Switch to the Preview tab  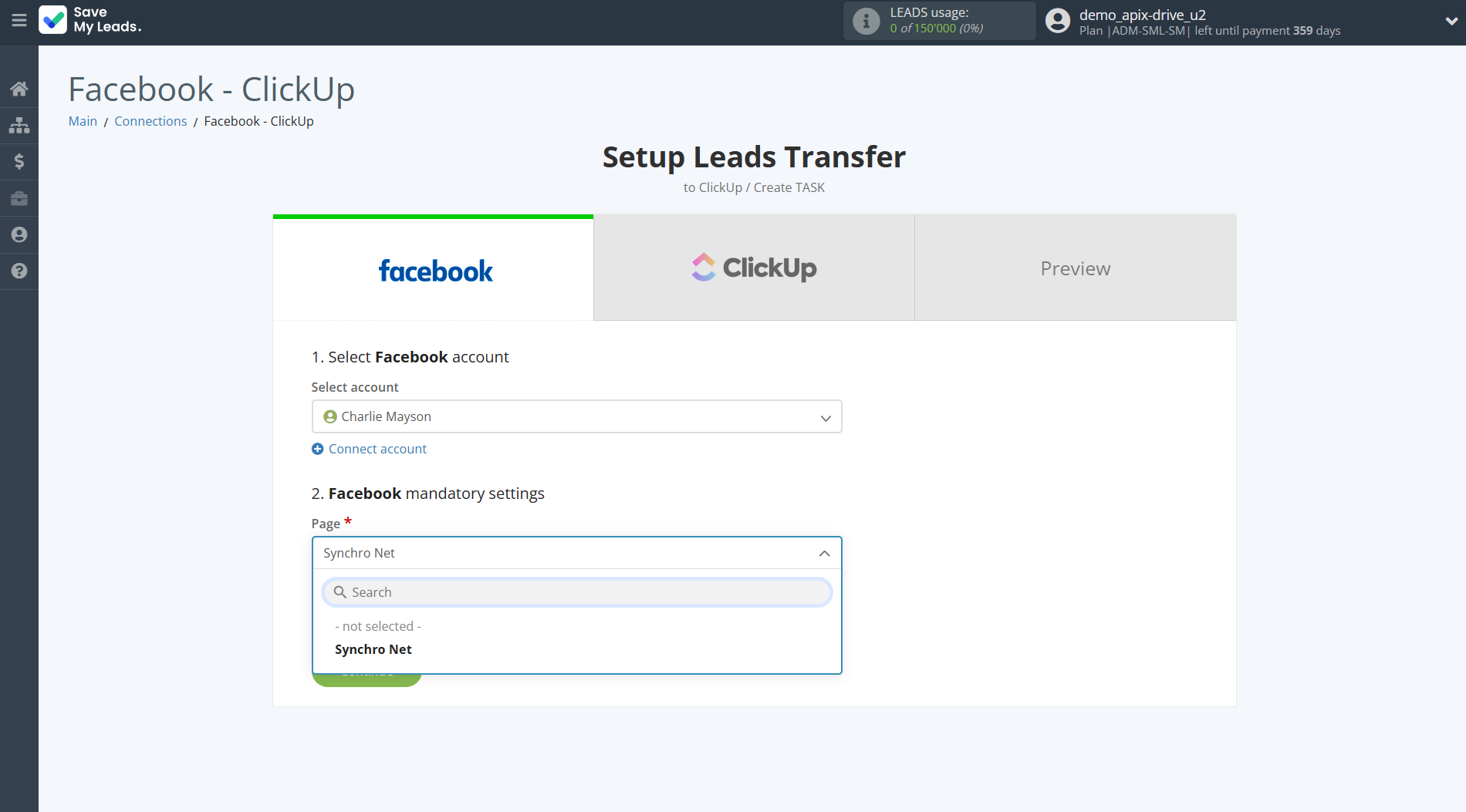click(1075, 268)
